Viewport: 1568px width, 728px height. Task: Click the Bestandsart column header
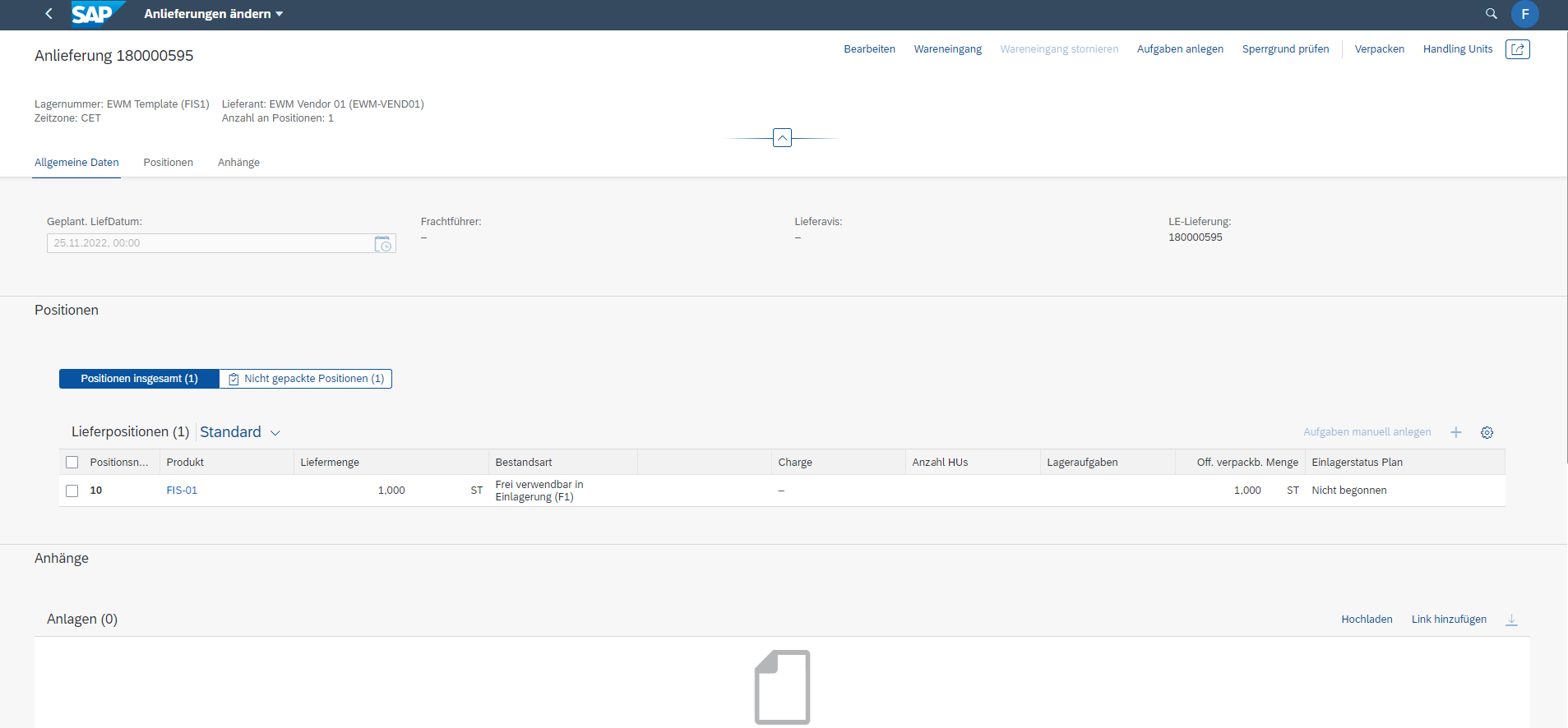tap(563, 463)
